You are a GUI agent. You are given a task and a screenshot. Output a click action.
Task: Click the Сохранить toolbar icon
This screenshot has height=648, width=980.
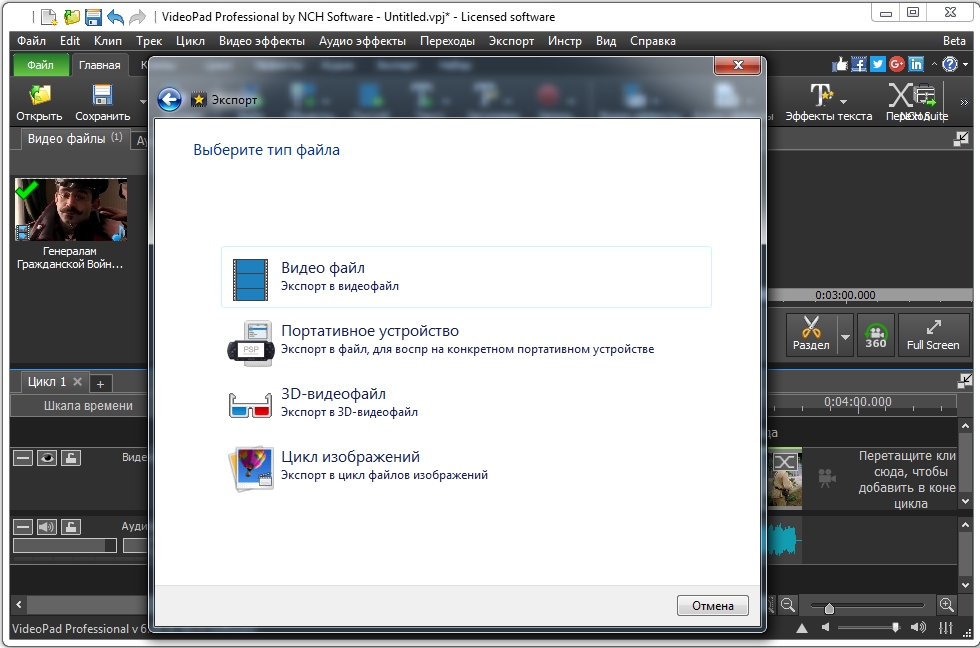pos(102,102)
